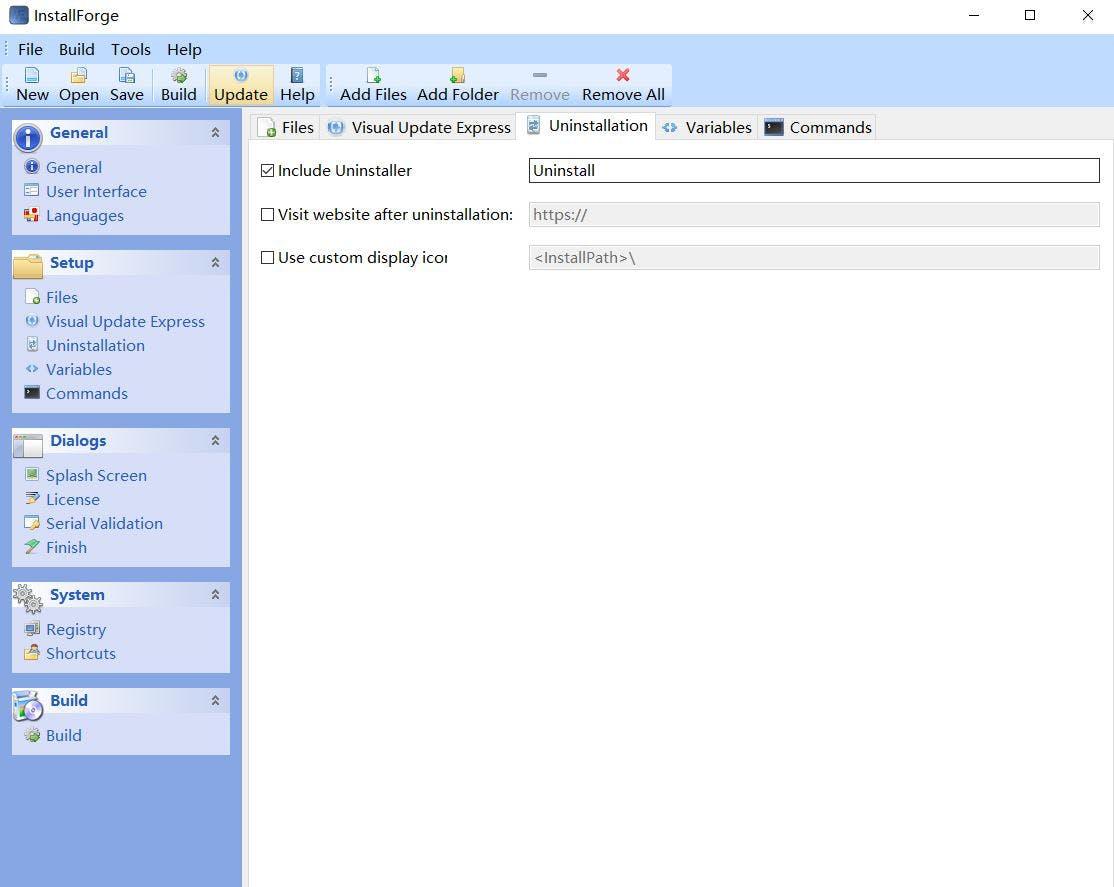Click inside the Uninstall name field

813,170
